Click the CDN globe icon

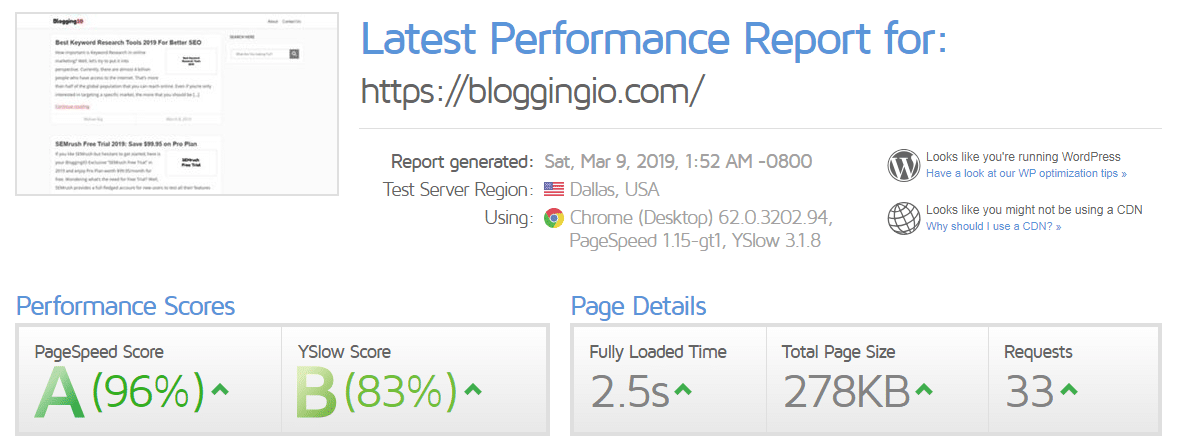[x=903, y=218]
